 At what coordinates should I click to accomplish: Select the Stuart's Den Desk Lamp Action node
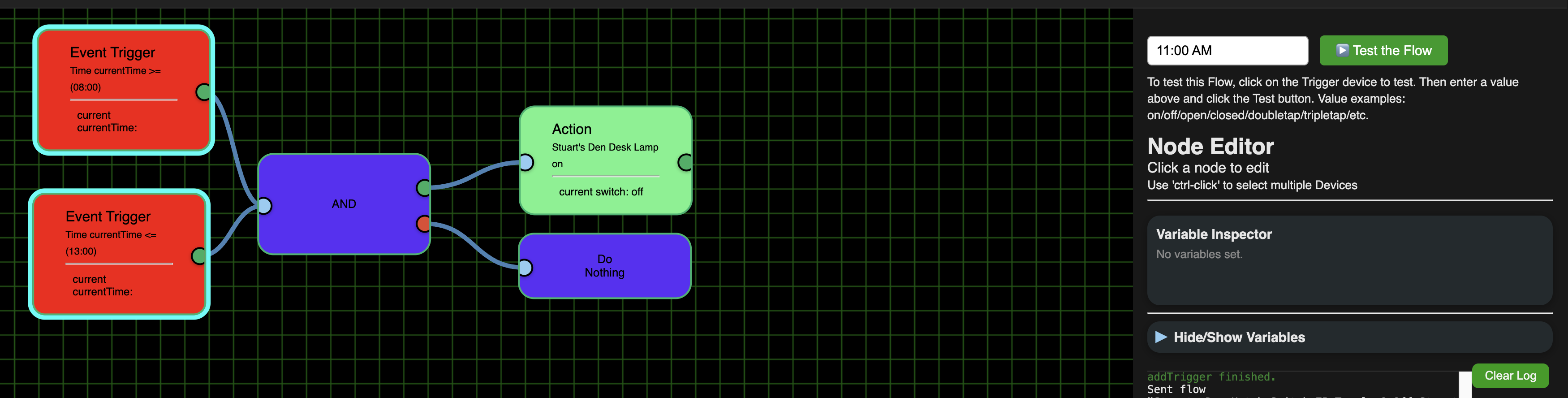pos(606,160)
